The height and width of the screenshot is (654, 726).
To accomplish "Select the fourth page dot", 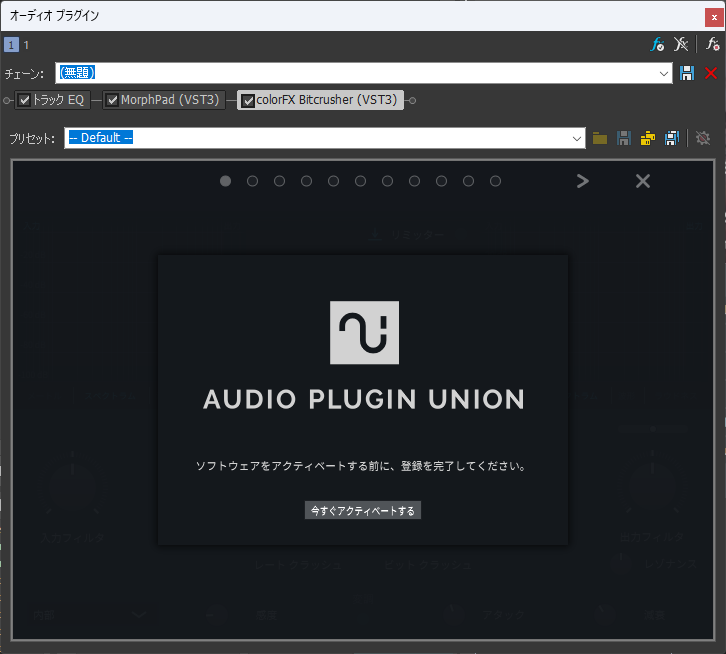I will (x=307, y=181).
